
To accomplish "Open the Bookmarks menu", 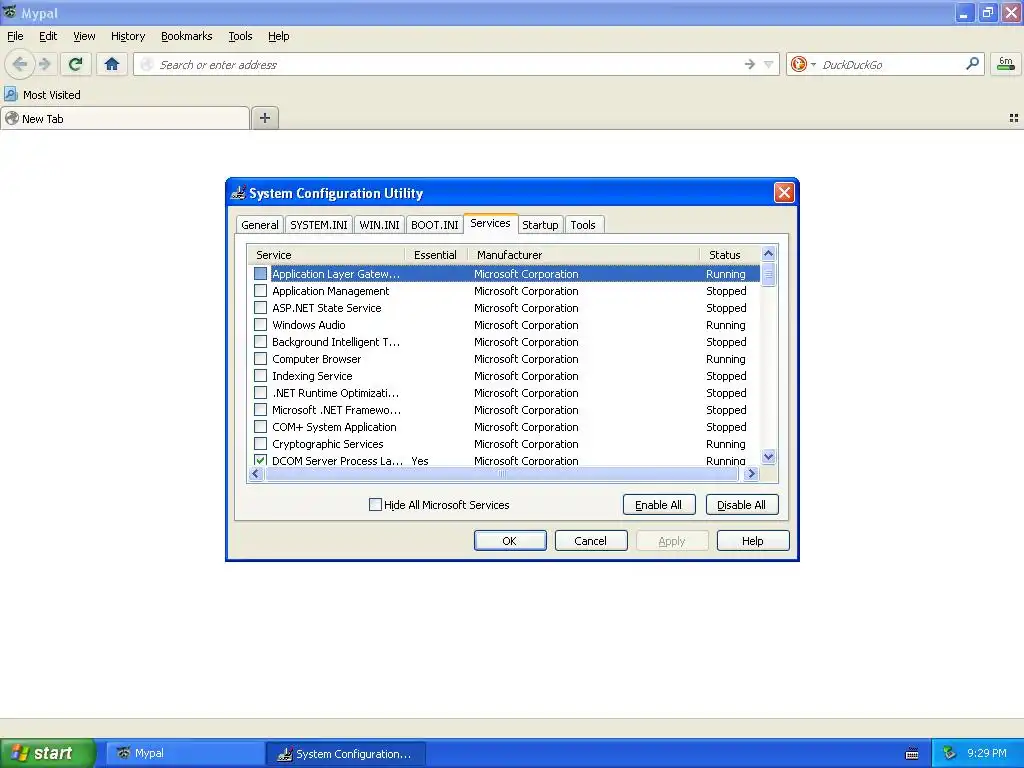I will [x=187, y=36].
